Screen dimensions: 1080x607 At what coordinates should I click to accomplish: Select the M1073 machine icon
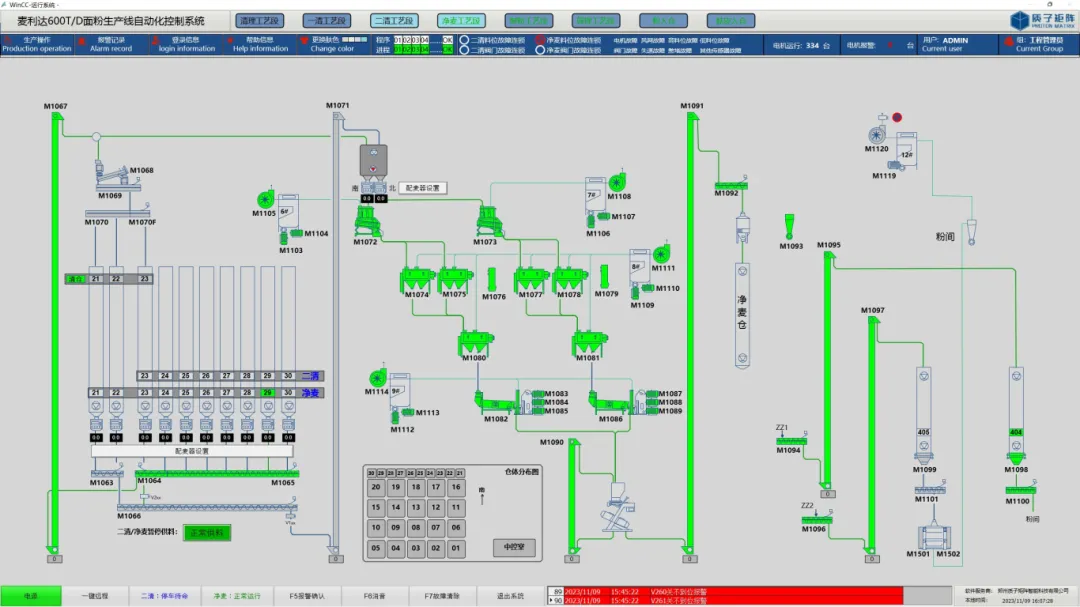coord(488,223)
